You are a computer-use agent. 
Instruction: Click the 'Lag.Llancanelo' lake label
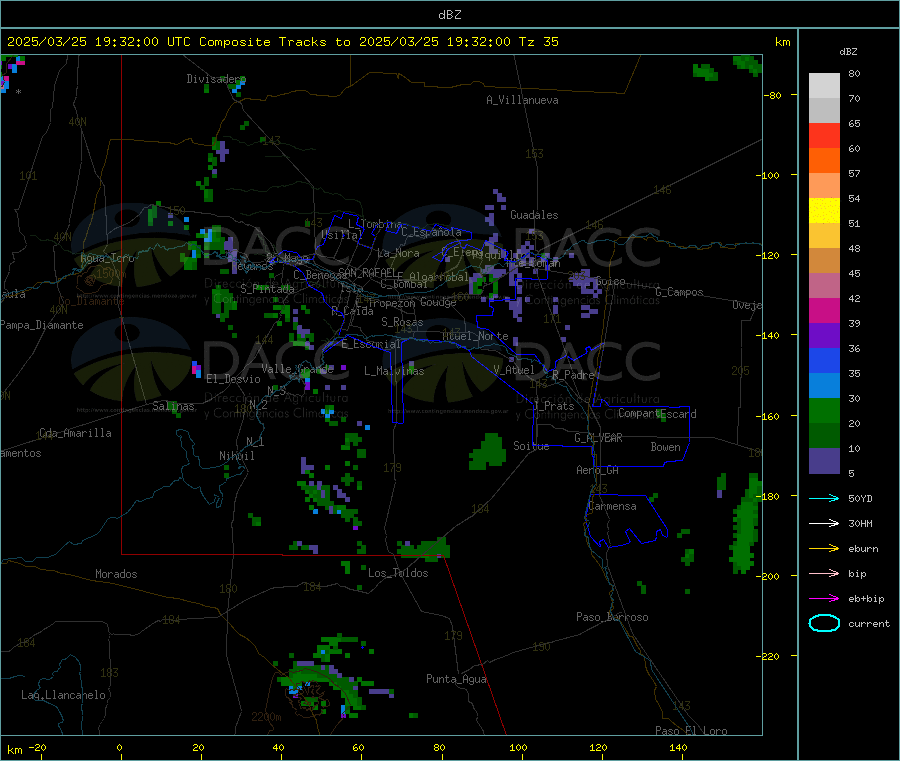point(63,695)
